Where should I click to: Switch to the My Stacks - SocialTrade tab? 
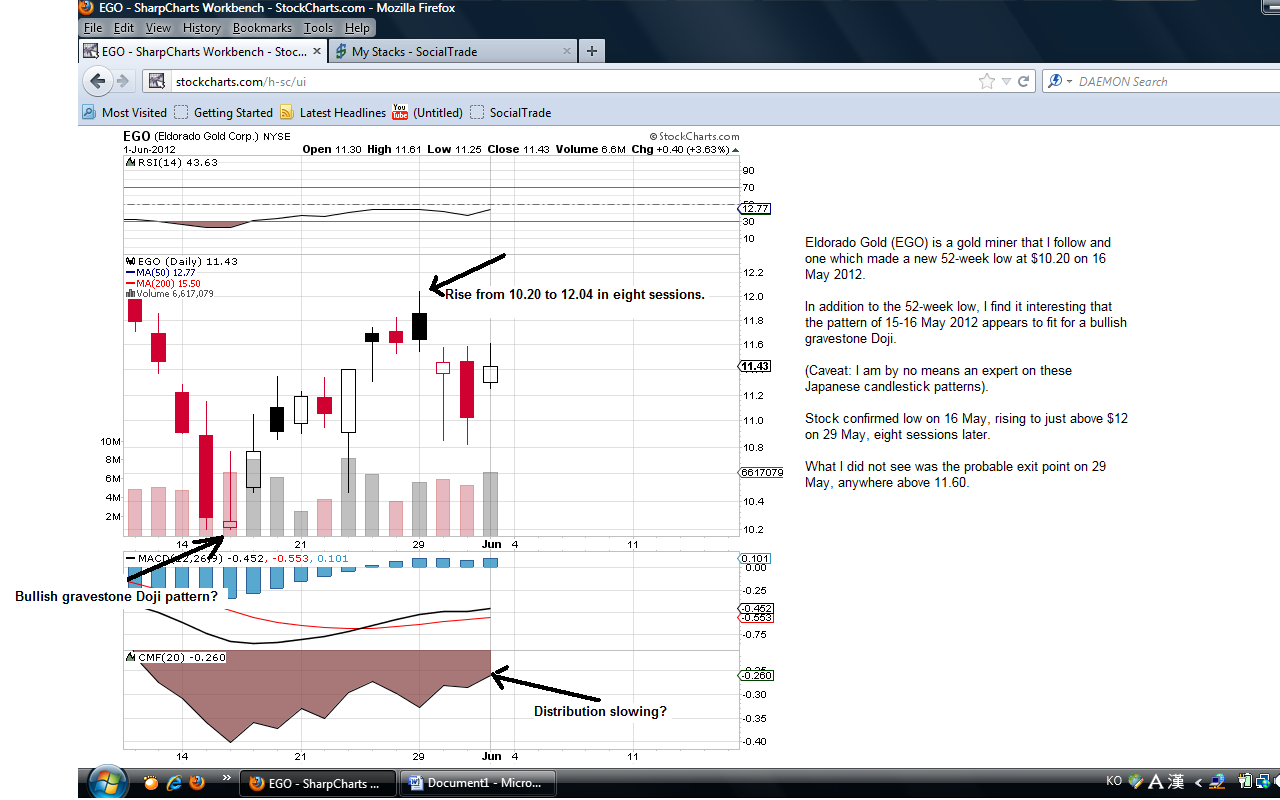click(x=453, y=51)
